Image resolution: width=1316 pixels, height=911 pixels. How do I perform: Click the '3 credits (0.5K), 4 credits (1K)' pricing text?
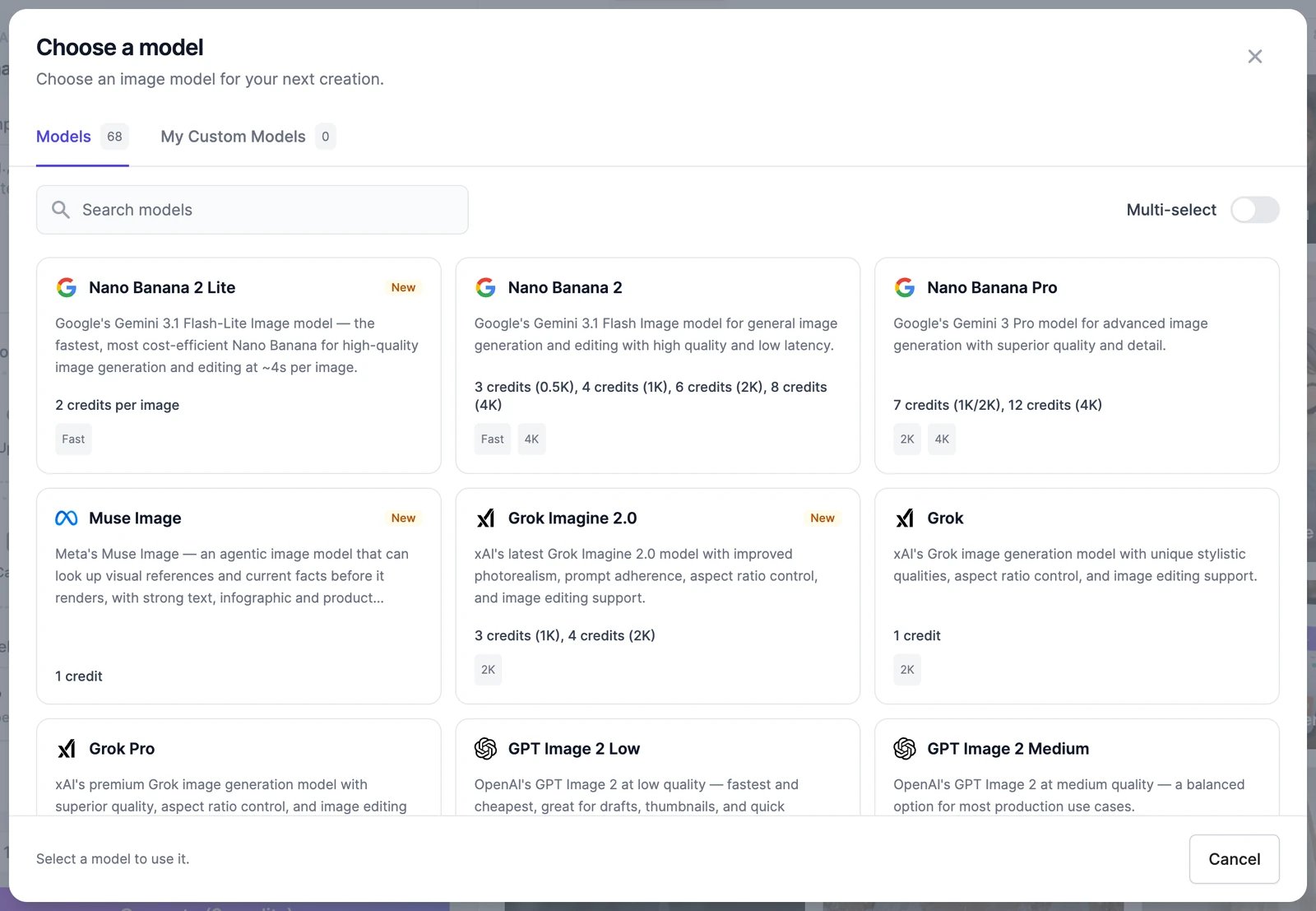[x=651, y=396]
